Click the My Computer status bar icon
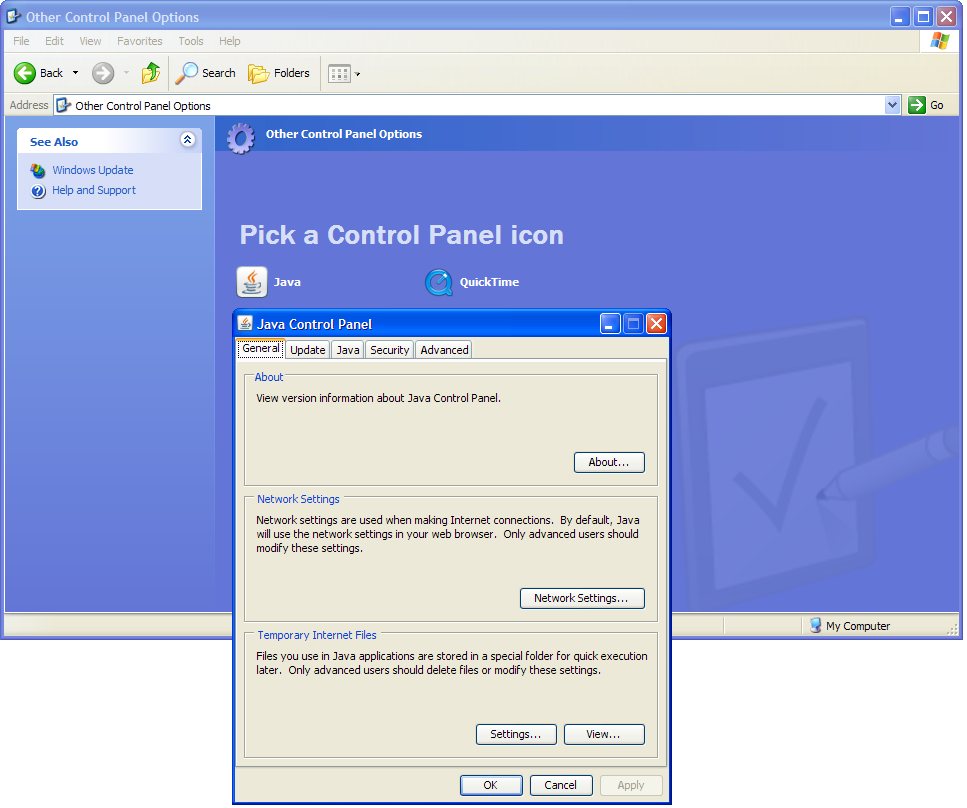The image size is (967, 808). [815, 625]
